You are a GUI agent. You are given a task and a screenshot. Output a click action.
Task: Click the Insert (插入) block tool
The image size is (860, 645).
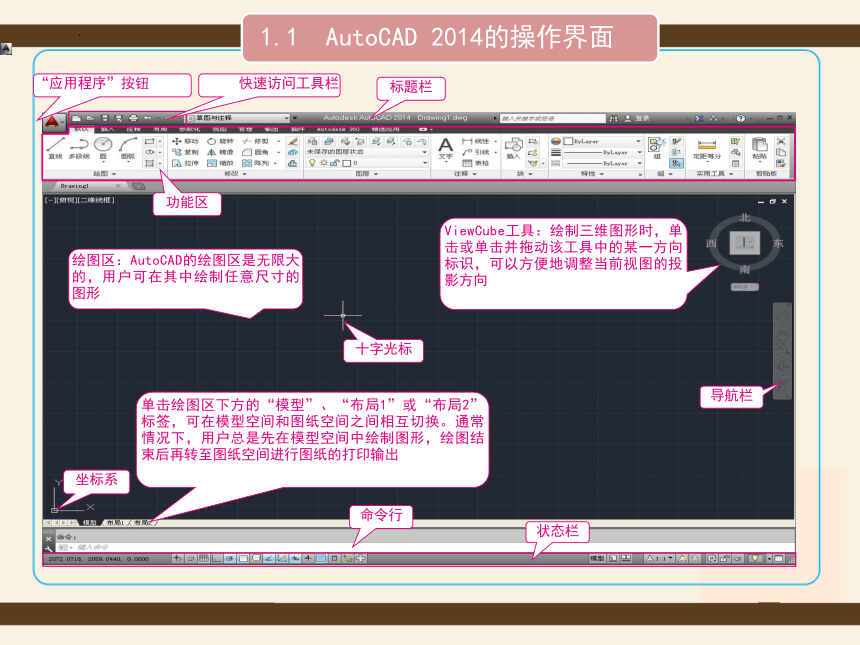(x=513, y=149)
